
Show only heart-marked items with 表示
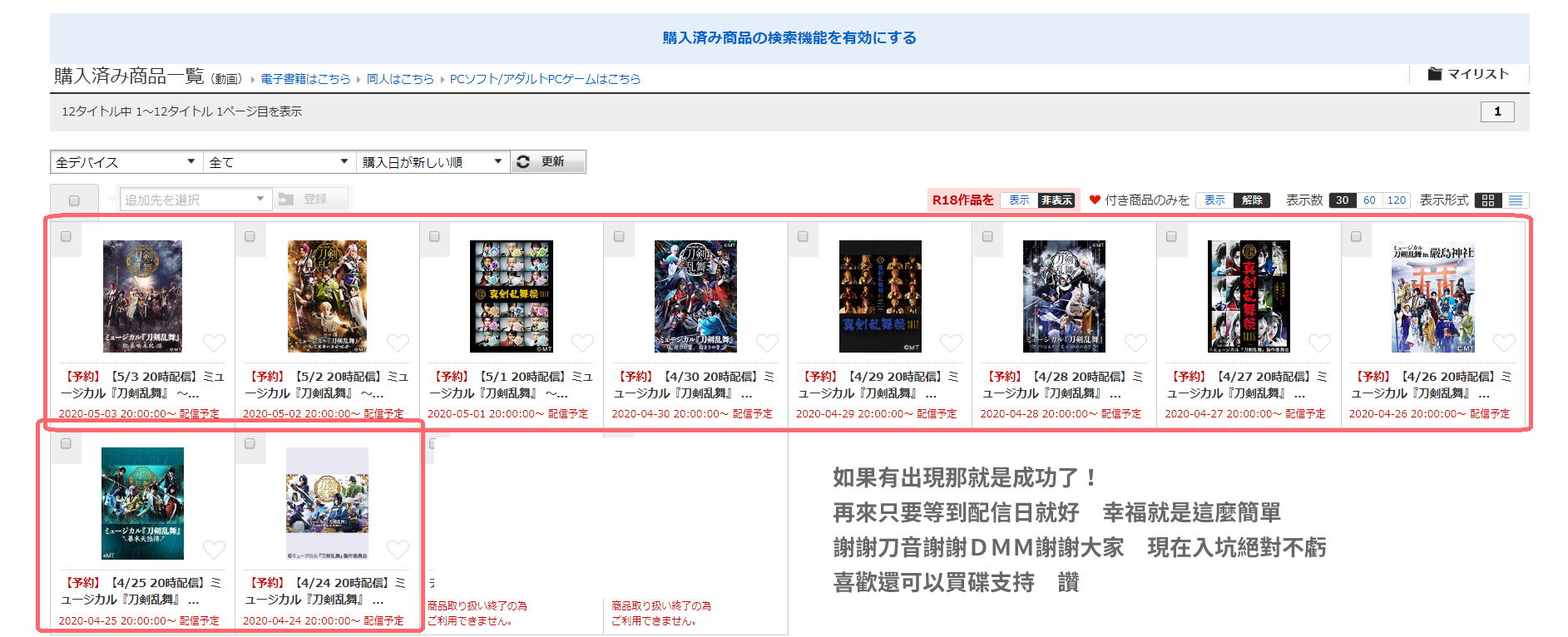1214,200
